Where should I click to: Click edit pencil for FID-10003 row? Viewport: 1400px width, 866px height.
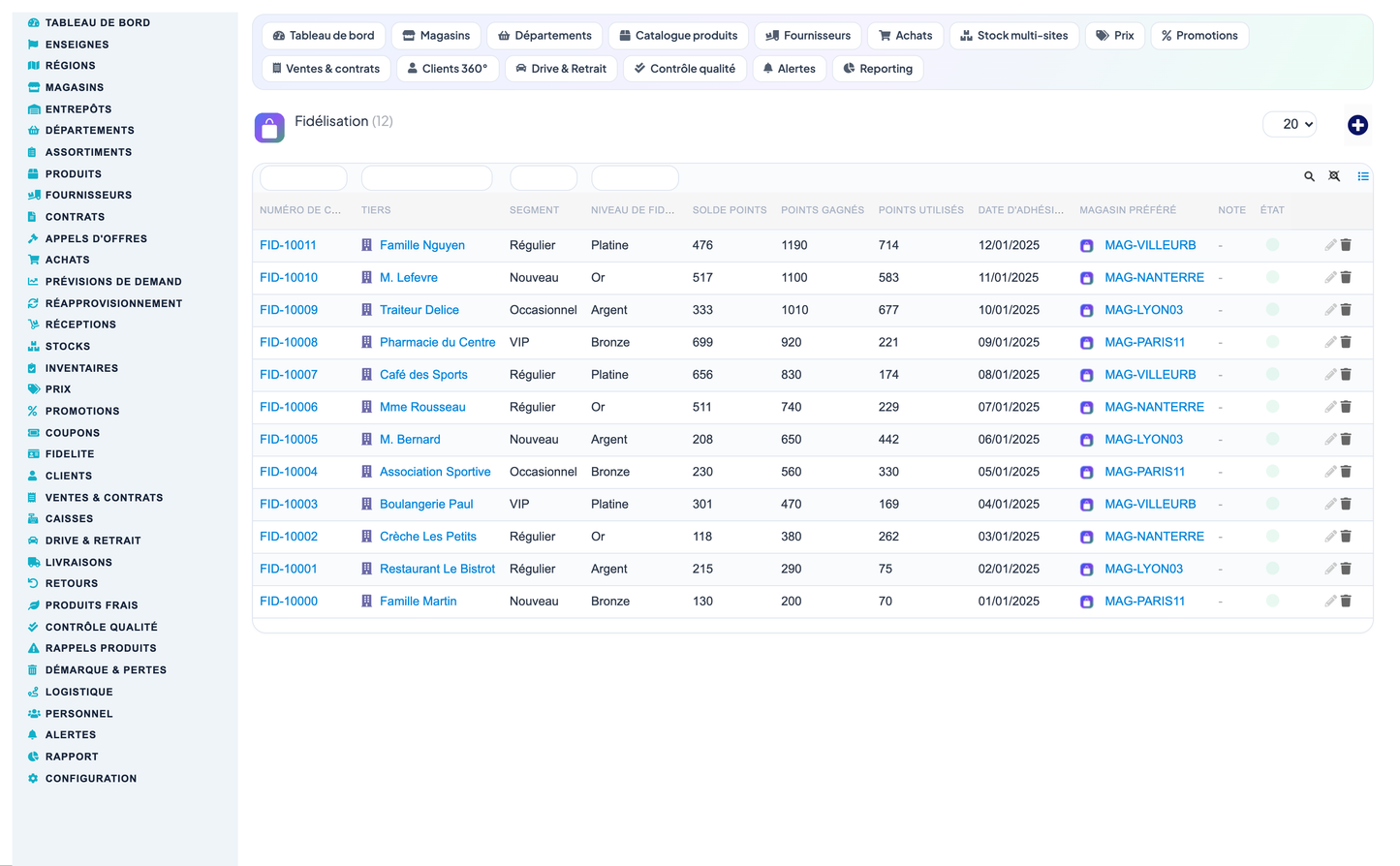point(1330,504)
